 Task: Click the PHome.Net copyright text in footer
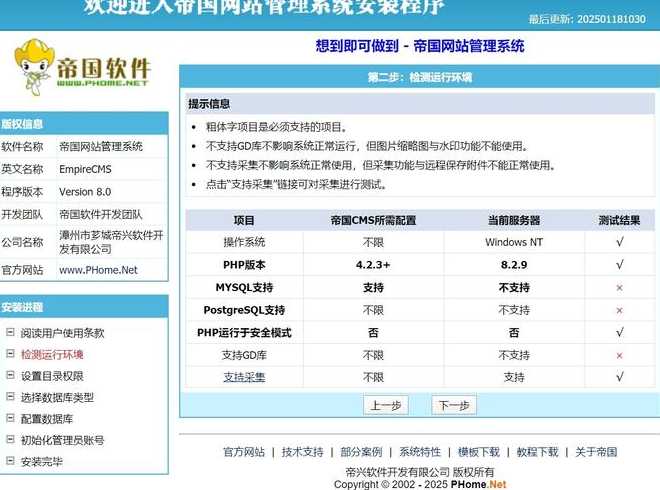[479, 485]
